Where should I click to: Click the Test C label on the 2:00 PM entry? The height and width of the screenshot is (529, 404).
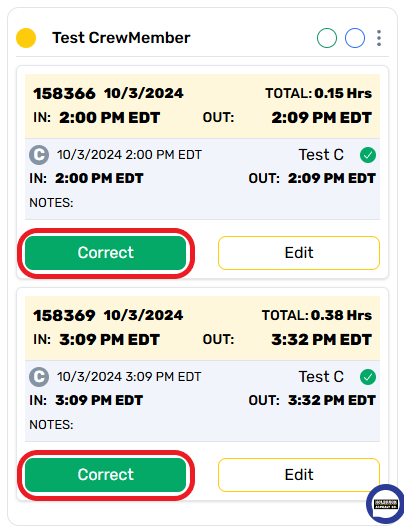(x=321, y=155)
